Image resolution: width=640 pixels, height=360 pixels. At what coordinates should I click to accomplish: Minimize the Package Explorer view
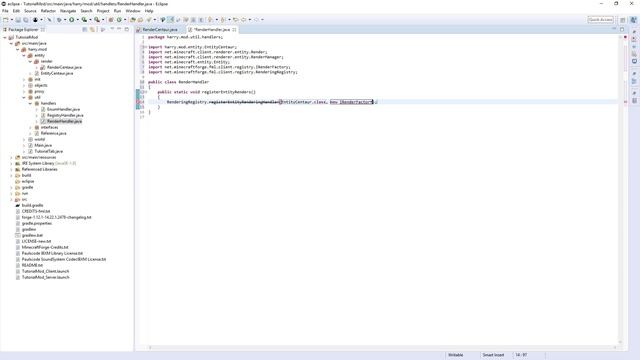[119, 29]
